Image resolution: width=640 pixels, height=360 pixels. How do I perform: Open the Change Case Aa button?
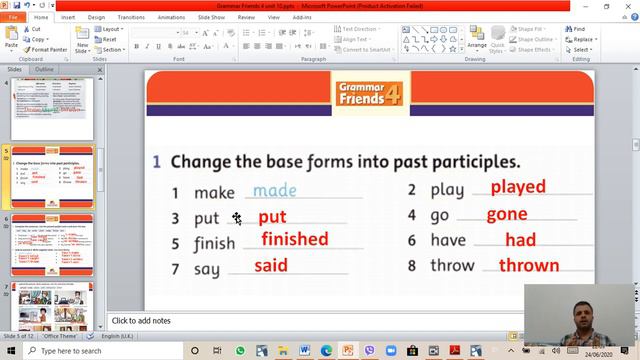click(x=208, y=47)
